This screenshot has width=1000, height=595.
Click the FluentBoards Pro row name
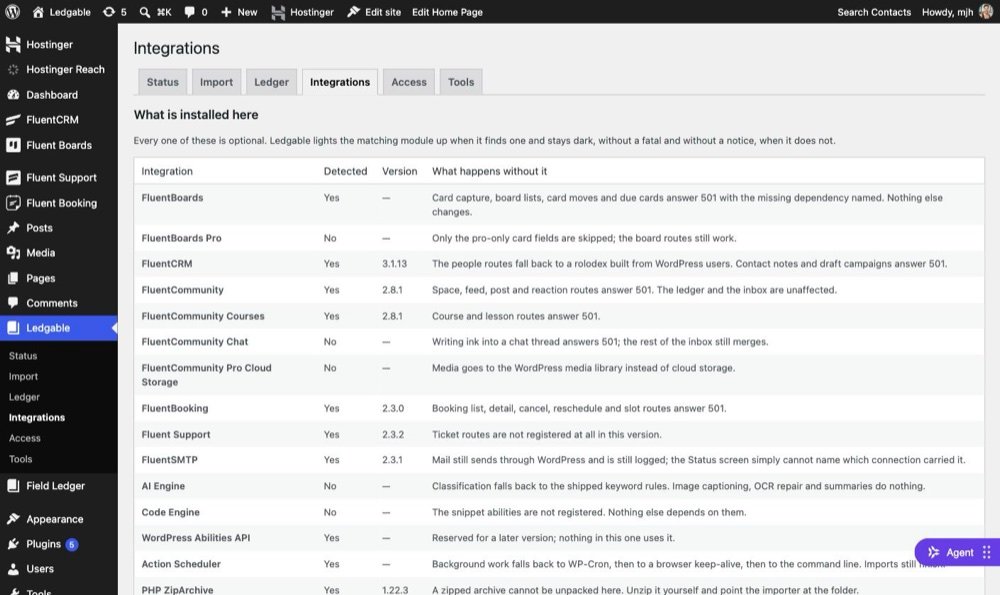point(182,238)
